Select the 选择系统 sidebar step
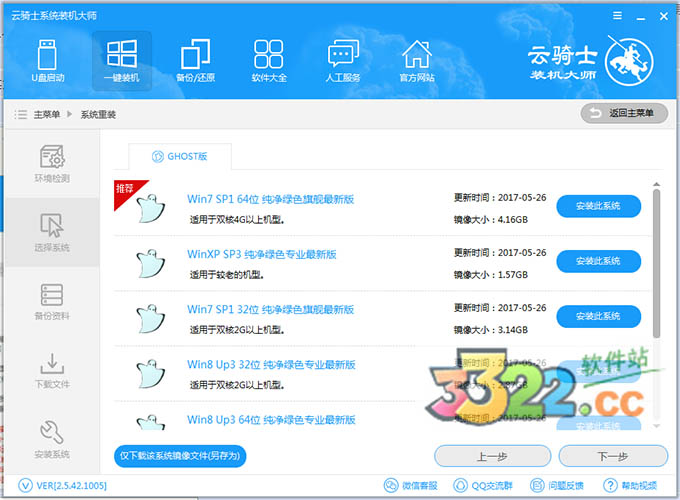 click(52, 232)
